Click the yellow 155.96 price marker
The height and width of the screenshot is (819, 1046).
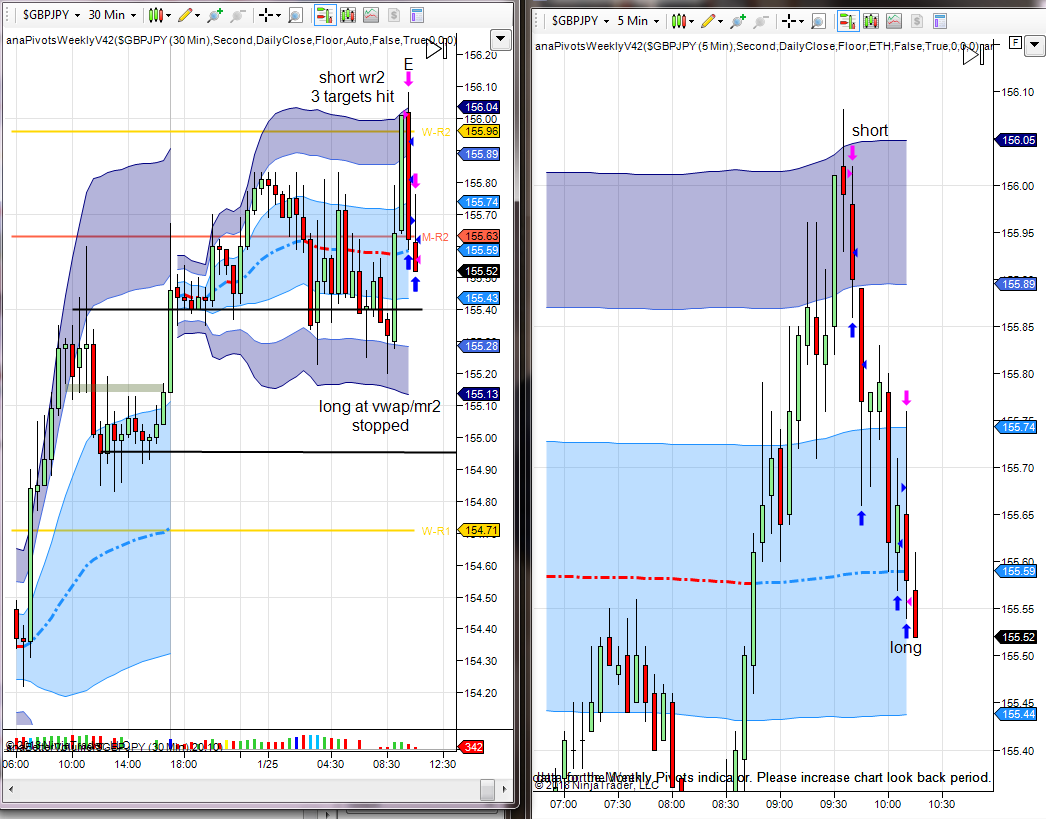[480, 131]
